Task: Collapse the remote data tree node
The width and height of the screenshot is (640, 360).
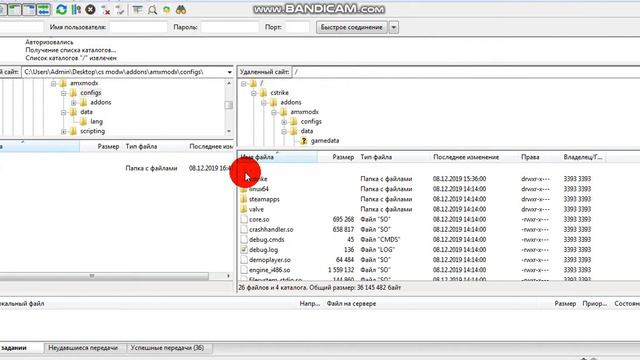Action: (x=284, y=131)
